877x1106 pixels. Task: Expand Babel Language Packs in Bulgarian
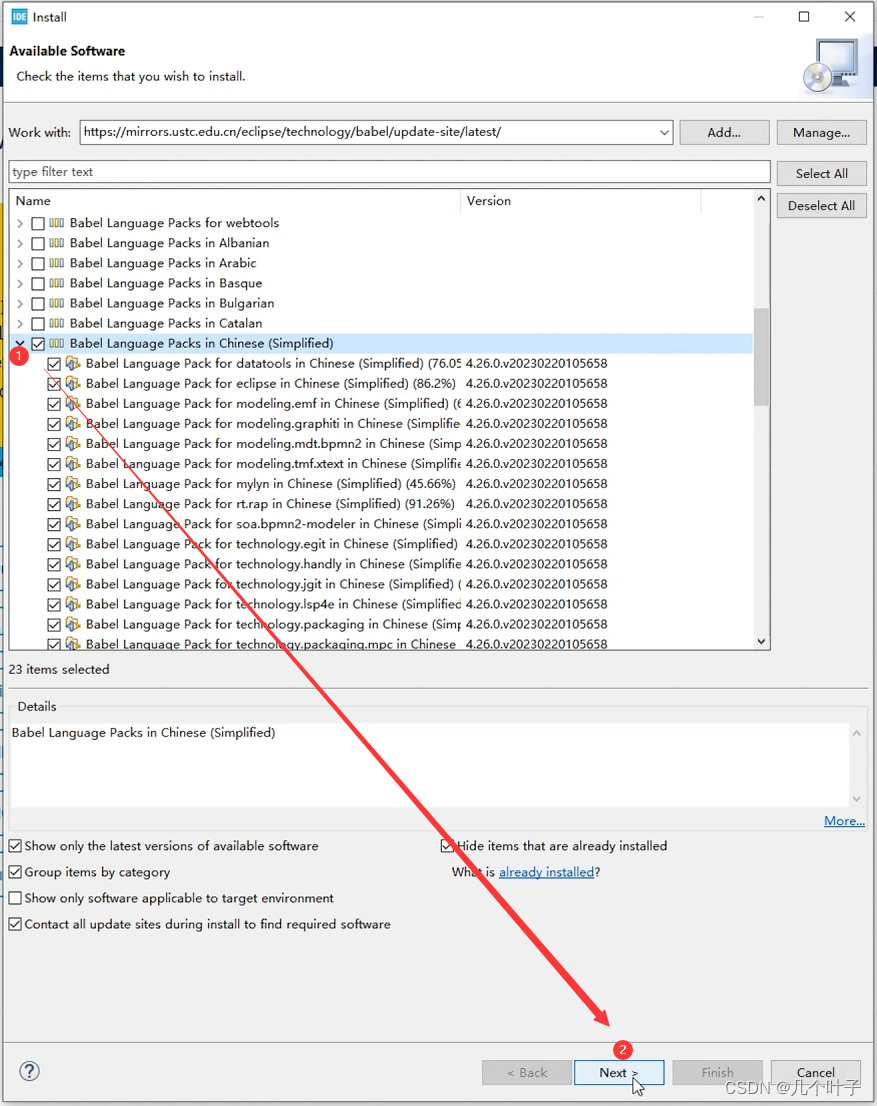click(20, 303)
